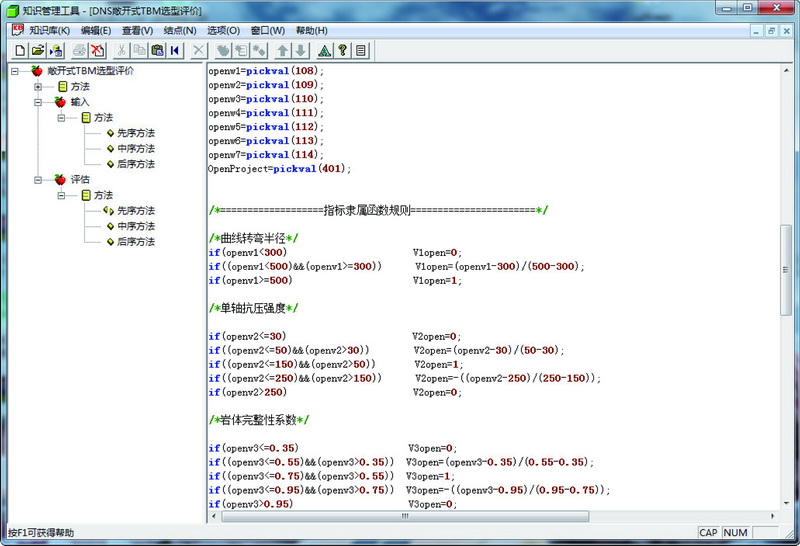Click the vertical scrollbar thumb of code pane
Viewport: 800px width, 546px height.
coord(786,270)
